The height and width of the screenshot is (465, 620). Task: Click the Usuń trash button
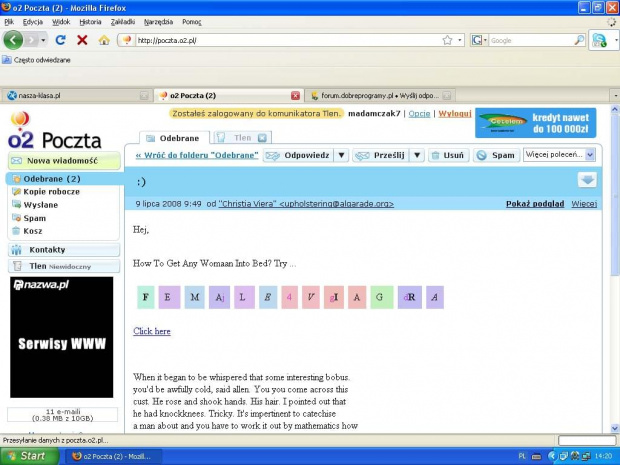click(448, 155)
